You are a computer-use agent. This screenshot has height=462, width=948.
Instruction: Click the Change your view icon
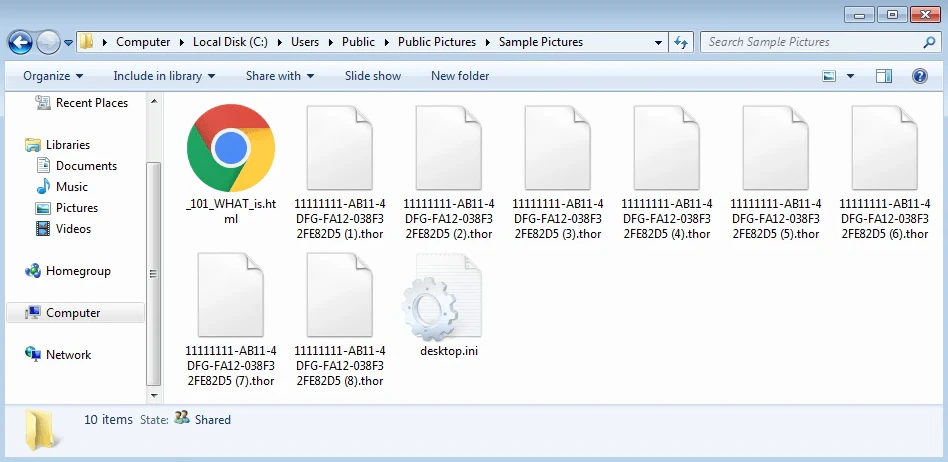830,76
